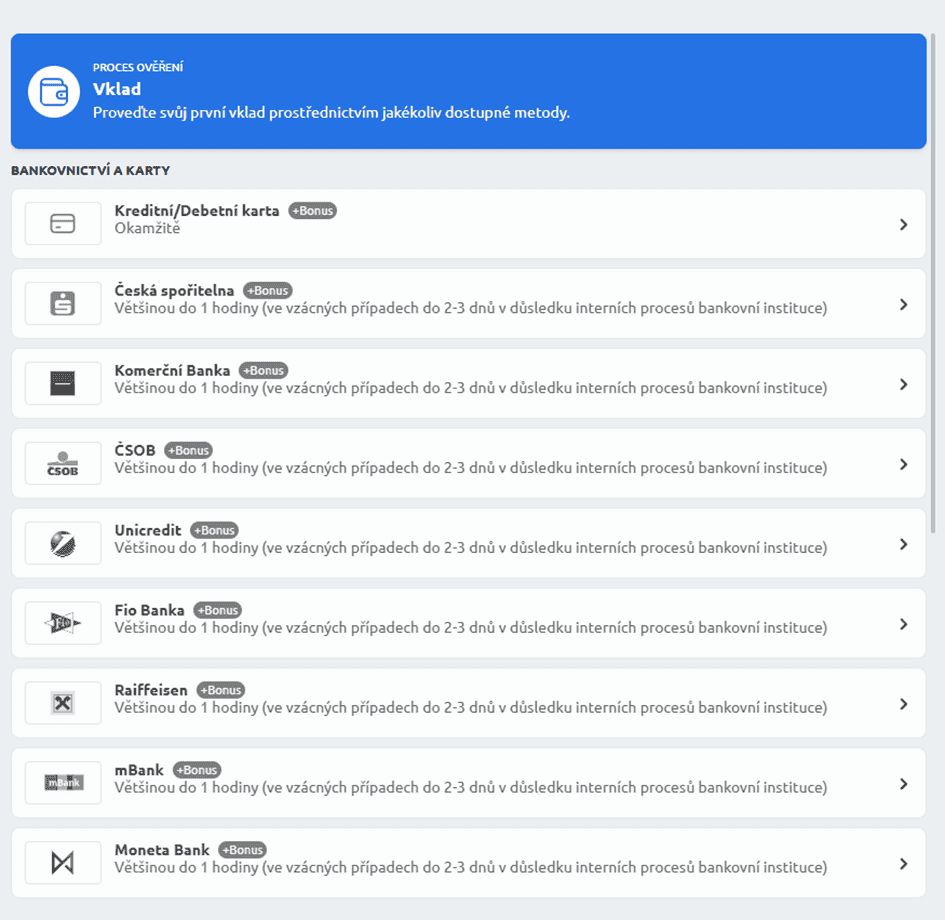The height and width of the screenshot is (920, 945).
Task: Click the Fio Banka name label
Action: point(149,610)
